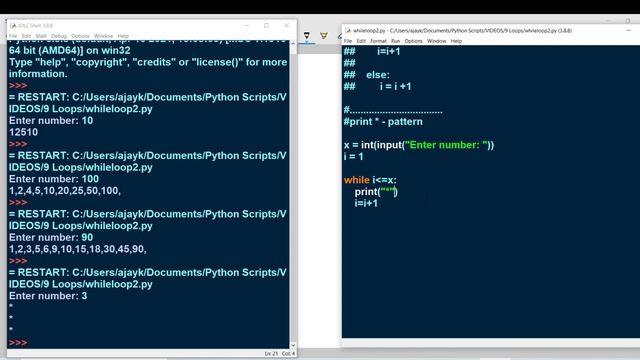Click scroll down arrow in Shell scrollbar
This screenshot has height=360, width=640.
[293, 345]
